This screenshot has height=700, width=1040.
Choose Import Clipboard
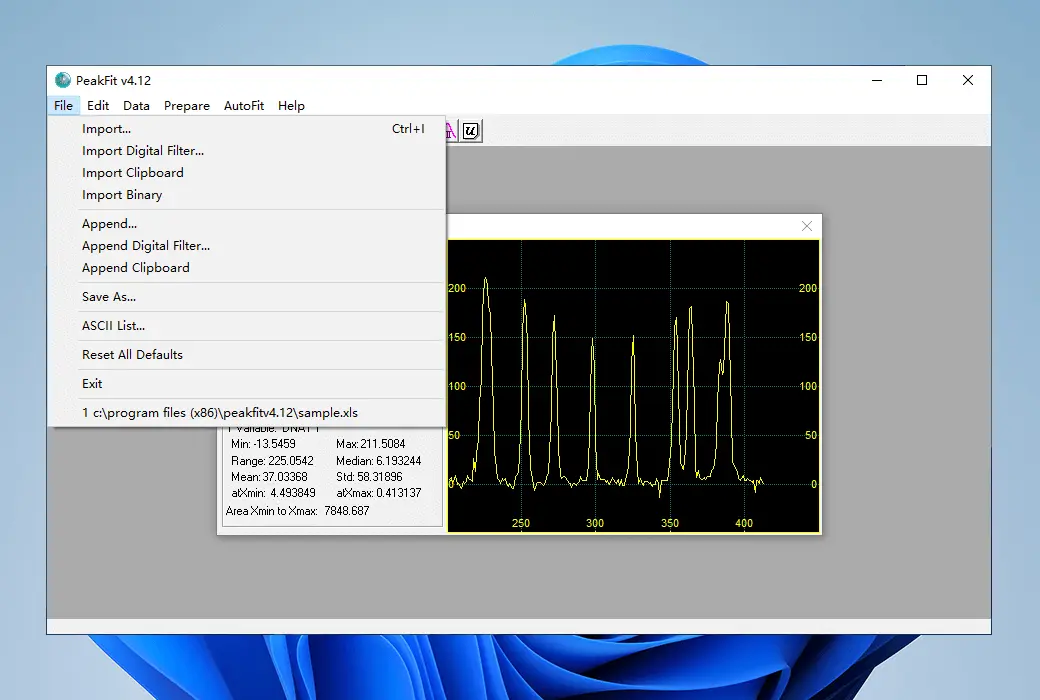click(247, 173)
